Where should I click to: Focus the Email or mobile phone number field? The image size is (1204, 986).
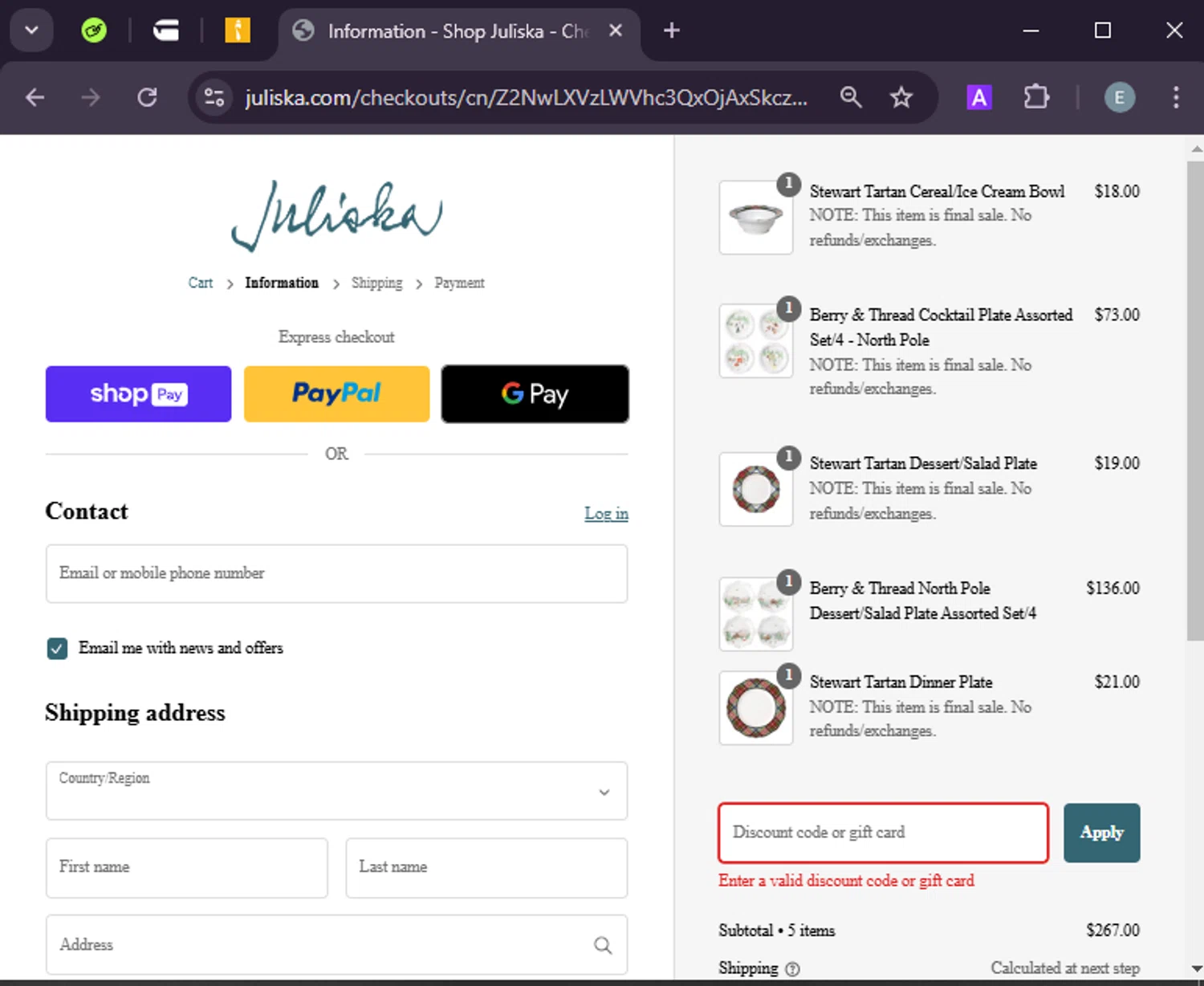click(336, 573)
